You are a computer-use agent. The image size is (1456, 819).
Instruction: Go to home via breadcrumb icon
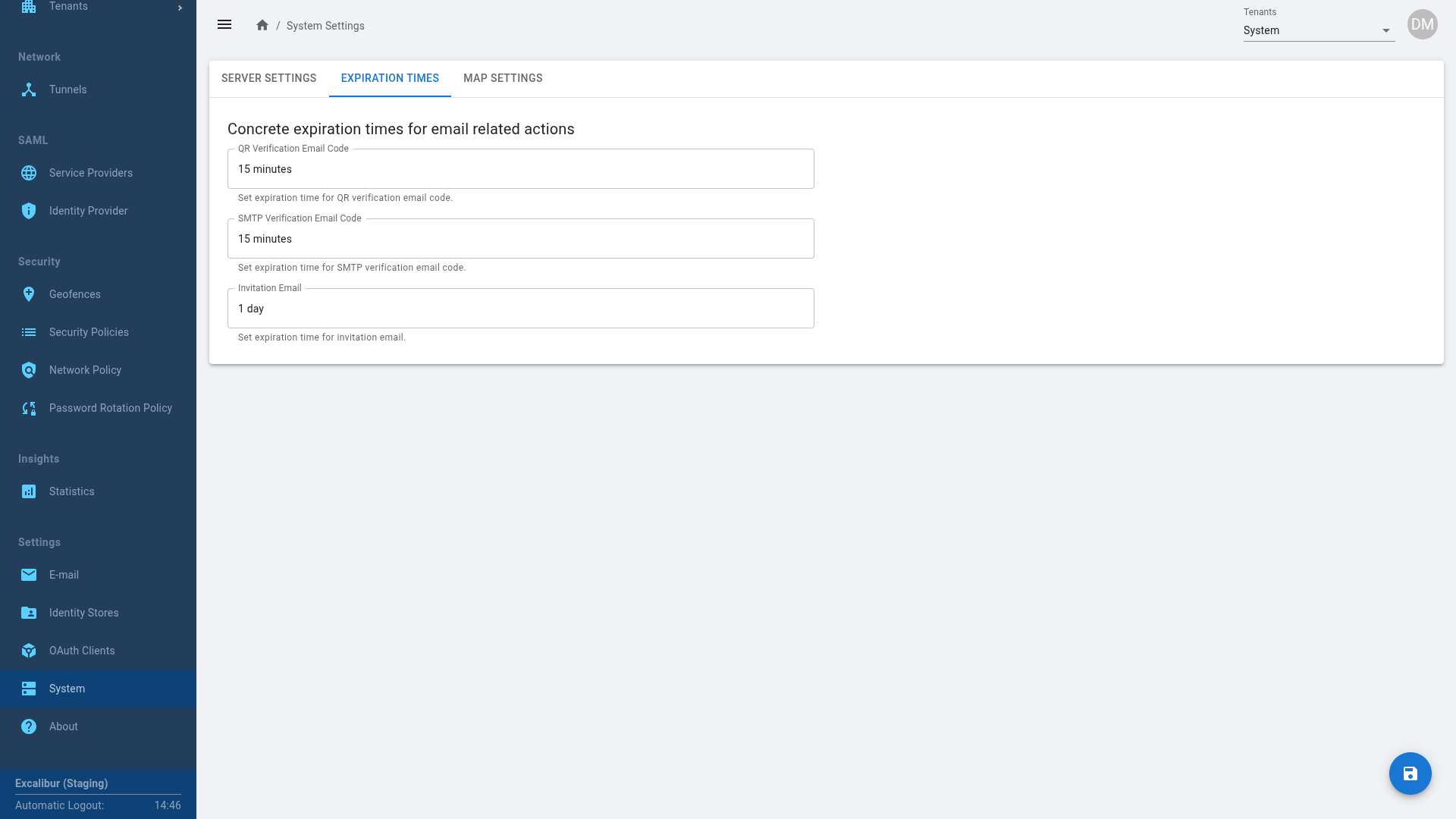(262, 26)
